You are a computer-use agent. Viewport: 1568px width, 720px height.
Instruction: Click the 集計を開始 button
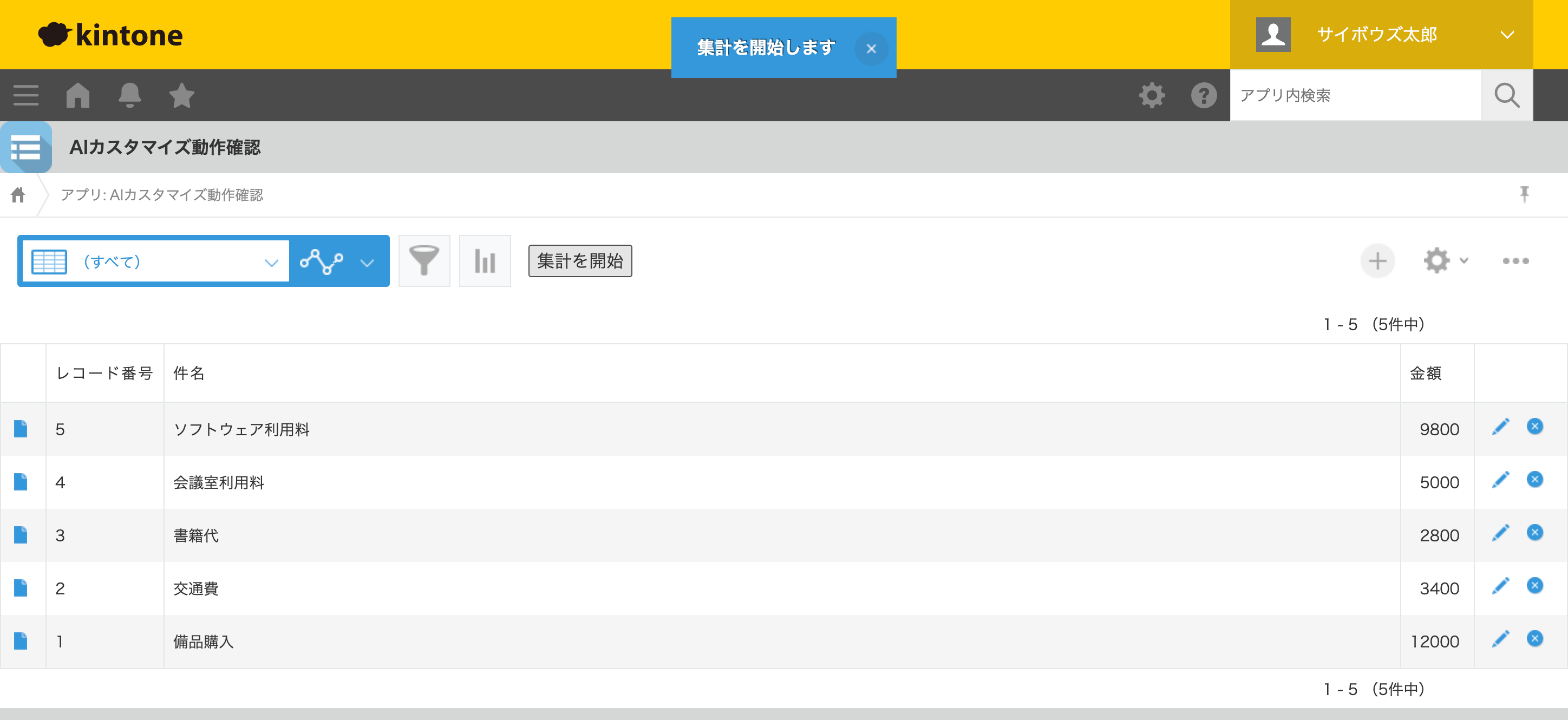[580, 261]
